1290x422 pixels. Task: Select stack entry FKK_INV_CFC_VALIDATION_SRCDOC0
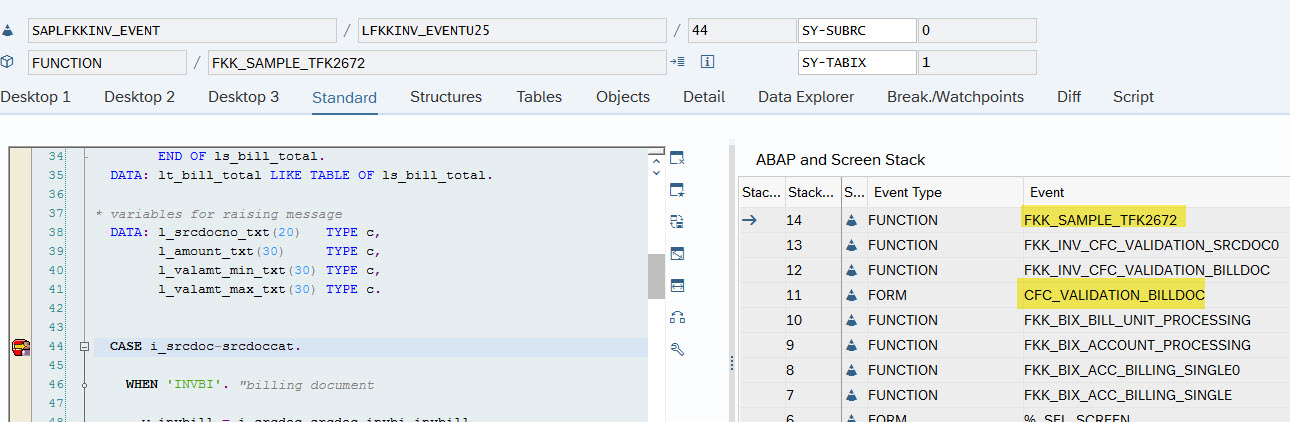pyautogui.click(x=1151, y=245)
